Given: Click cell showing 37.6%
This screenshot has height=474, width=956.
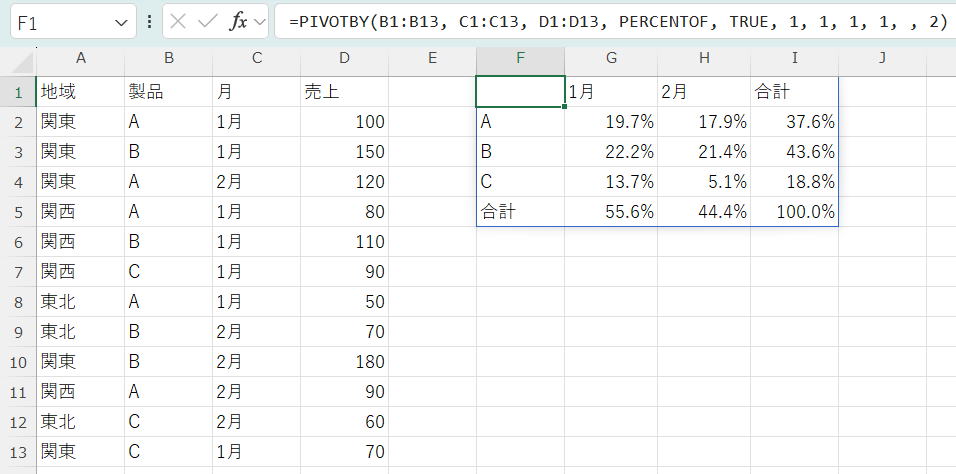Looking at the screenshot, I should [x=794, y=122].
